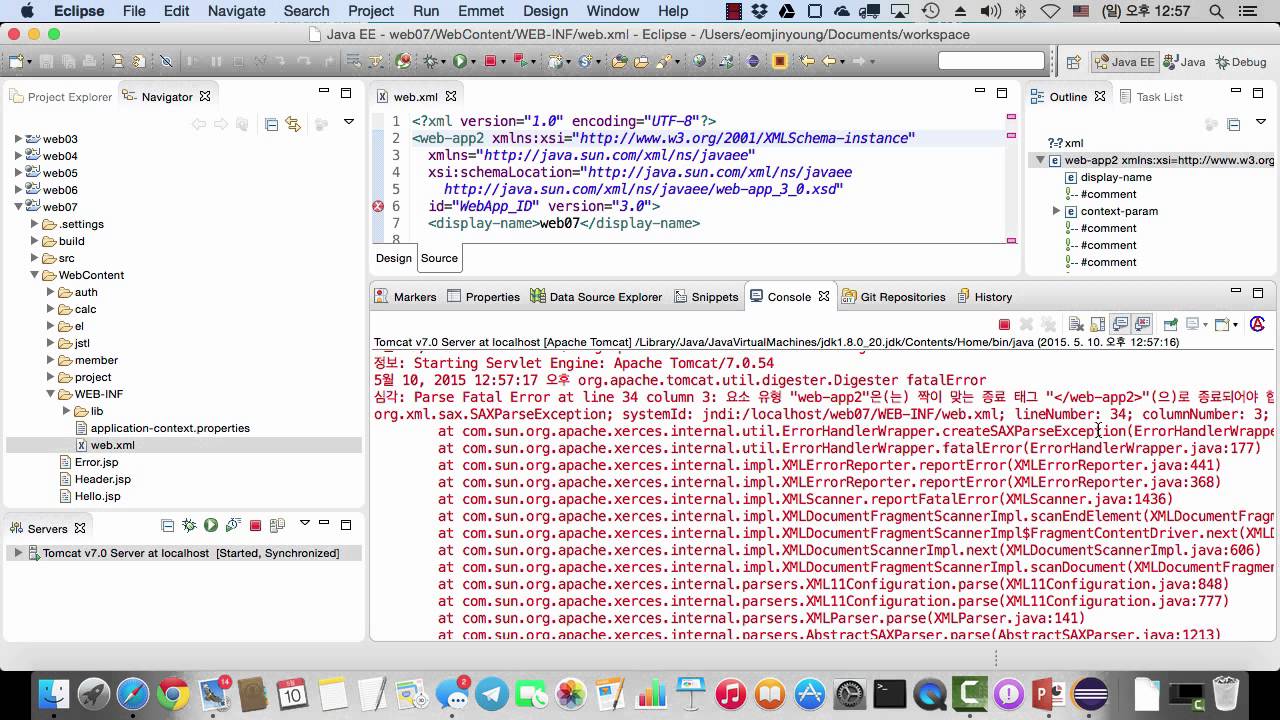Image resolution: width=1280 pixels, height=720 pixels.
Task: Toggle show console on standard output change
Action: point(1120,324)
